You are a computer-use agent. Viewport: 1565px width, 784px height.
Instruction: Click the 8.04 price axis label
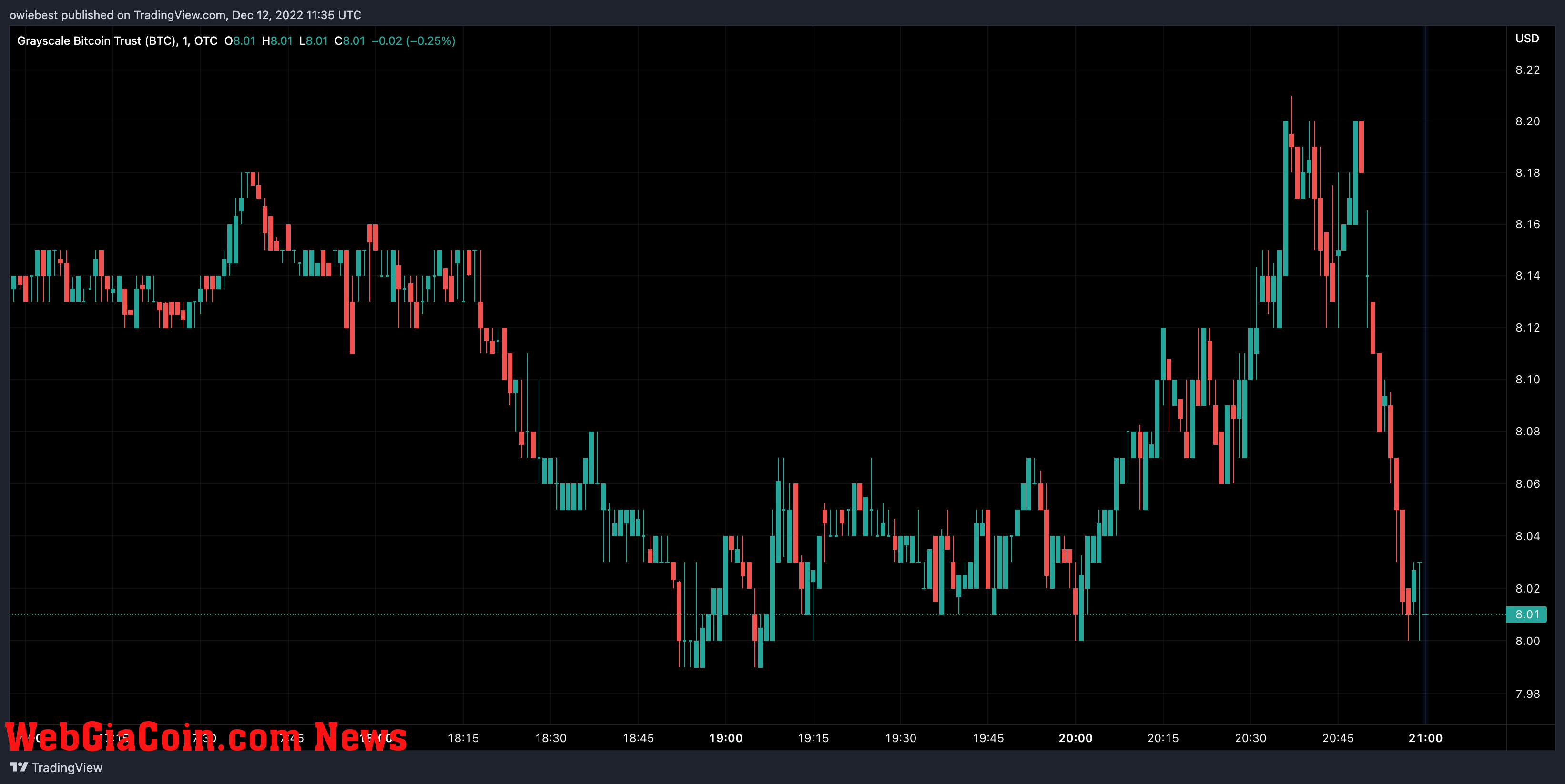pyautogui.click(x=1527, y=536)
